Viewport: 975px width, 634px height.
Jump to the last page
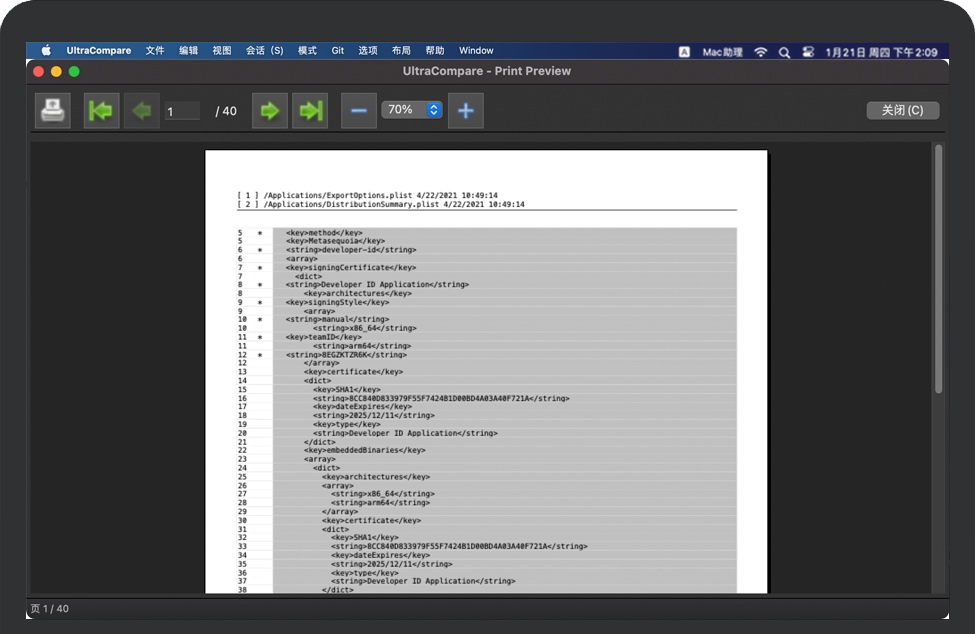click(x=310, y=110)
